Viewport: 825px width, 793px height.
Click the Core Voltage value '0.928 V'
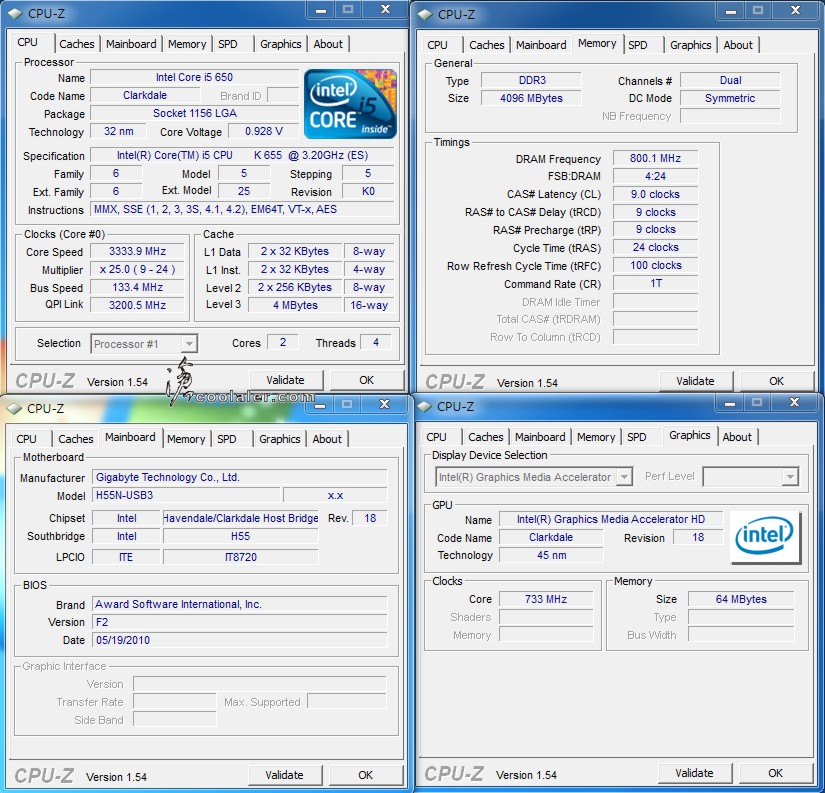tap(264, 132)
